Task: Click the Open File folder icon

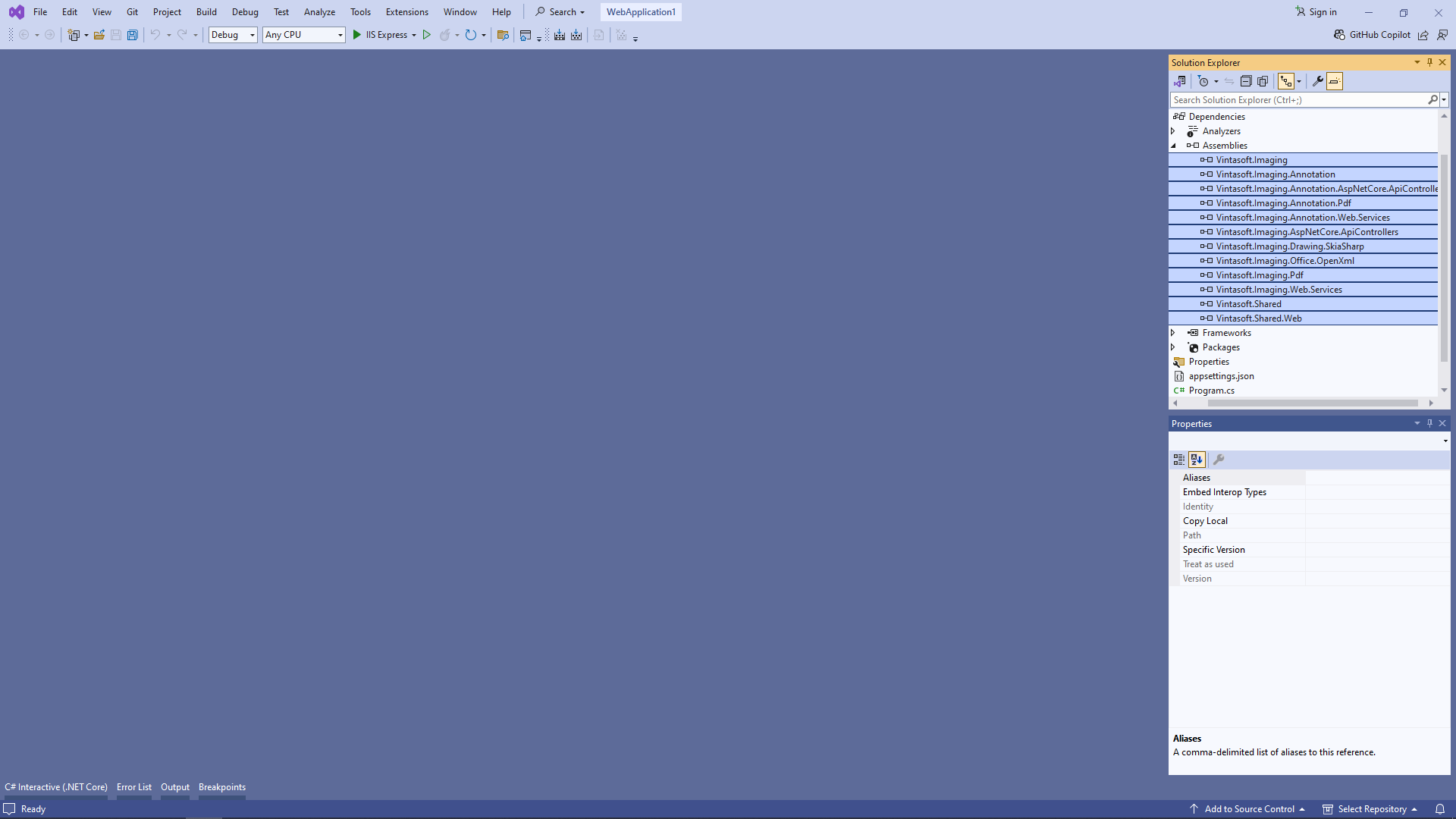Action: pos(99,35)
